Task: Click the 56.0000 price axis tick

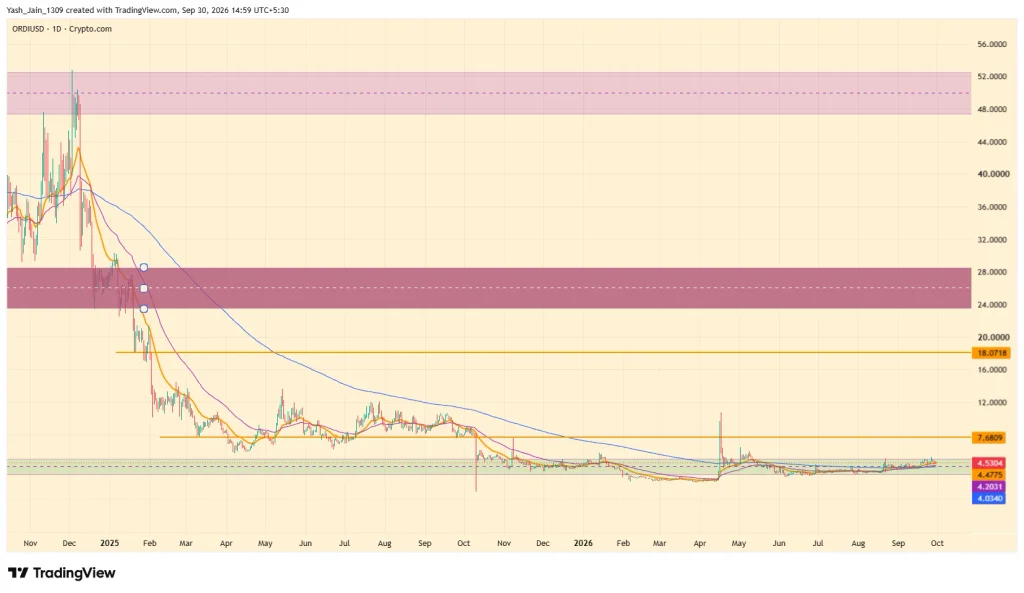Action: click(991, 44)
